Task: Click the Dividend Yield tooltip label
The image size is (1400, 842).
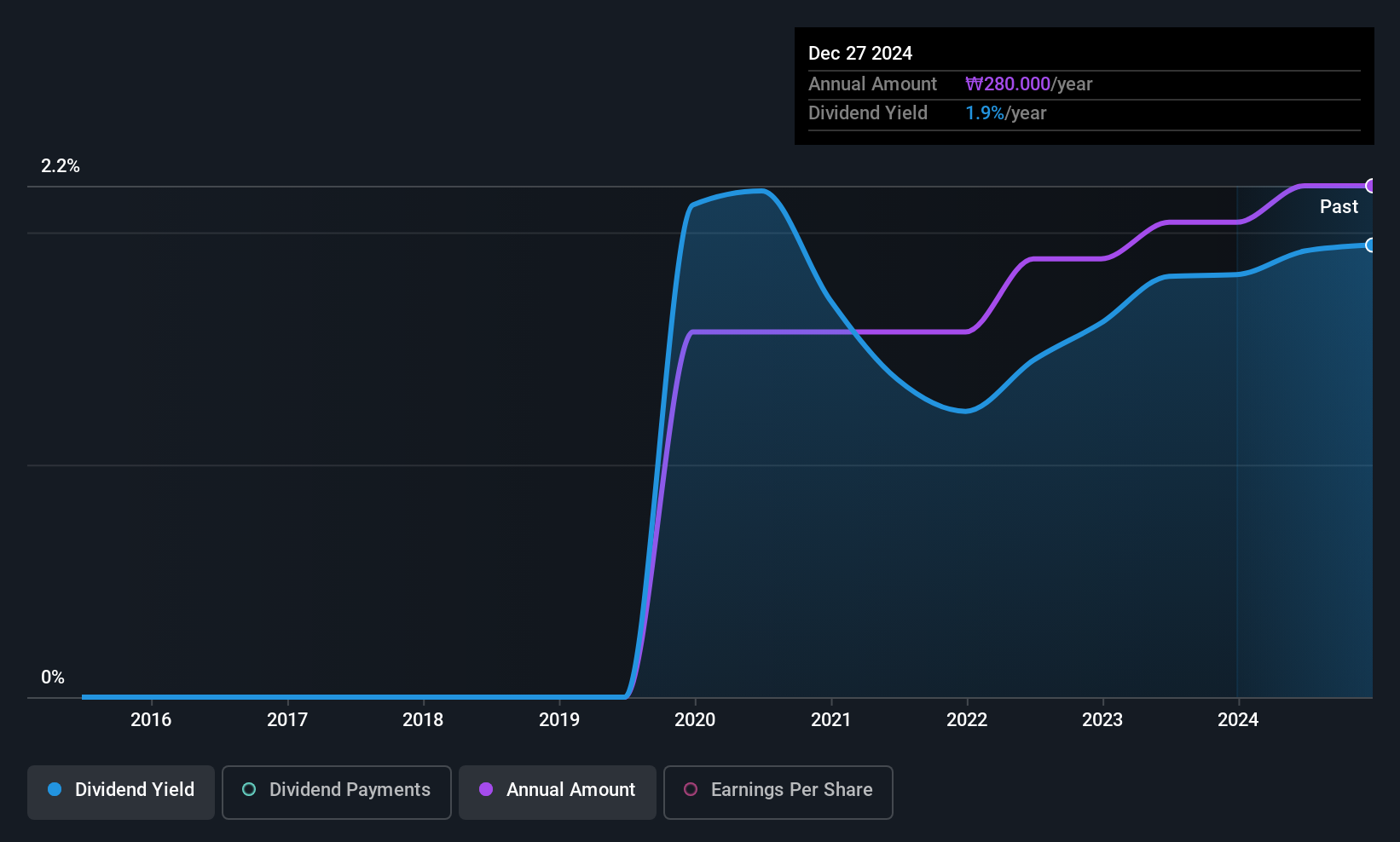Action: (x=868, y=112)
